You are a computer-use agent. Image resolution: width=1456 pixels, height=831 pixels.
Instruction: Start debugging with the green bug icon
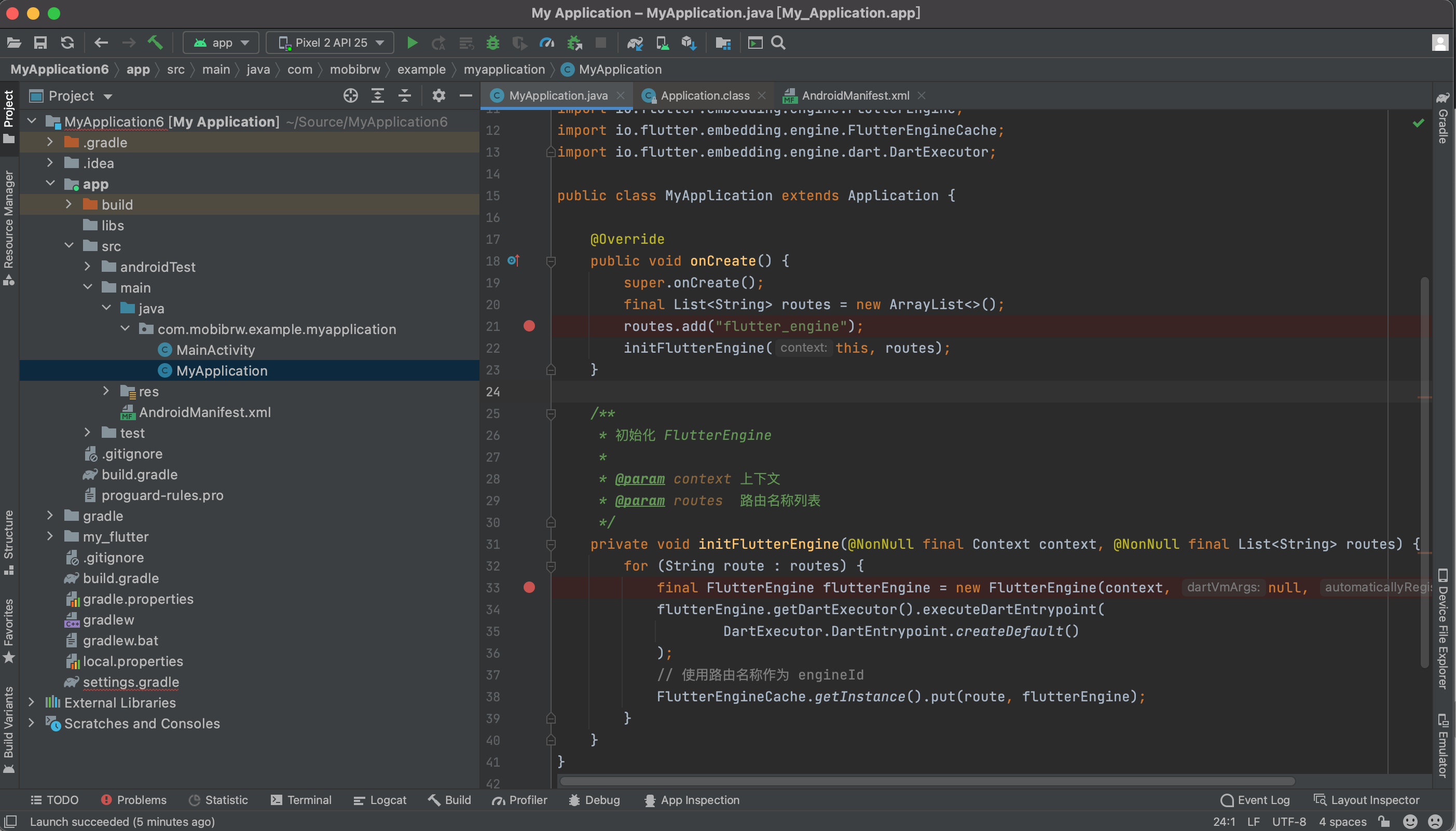(x=492, y=43)
